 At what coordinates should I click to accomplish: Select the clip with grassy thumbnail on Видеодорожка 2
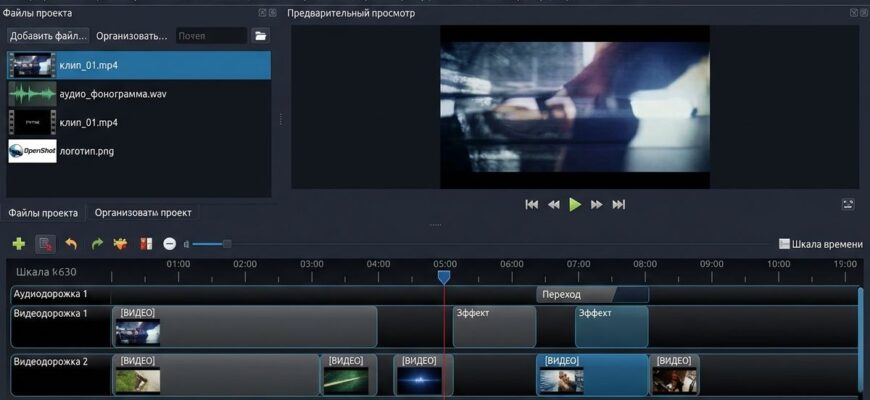(x=216, y=376)
